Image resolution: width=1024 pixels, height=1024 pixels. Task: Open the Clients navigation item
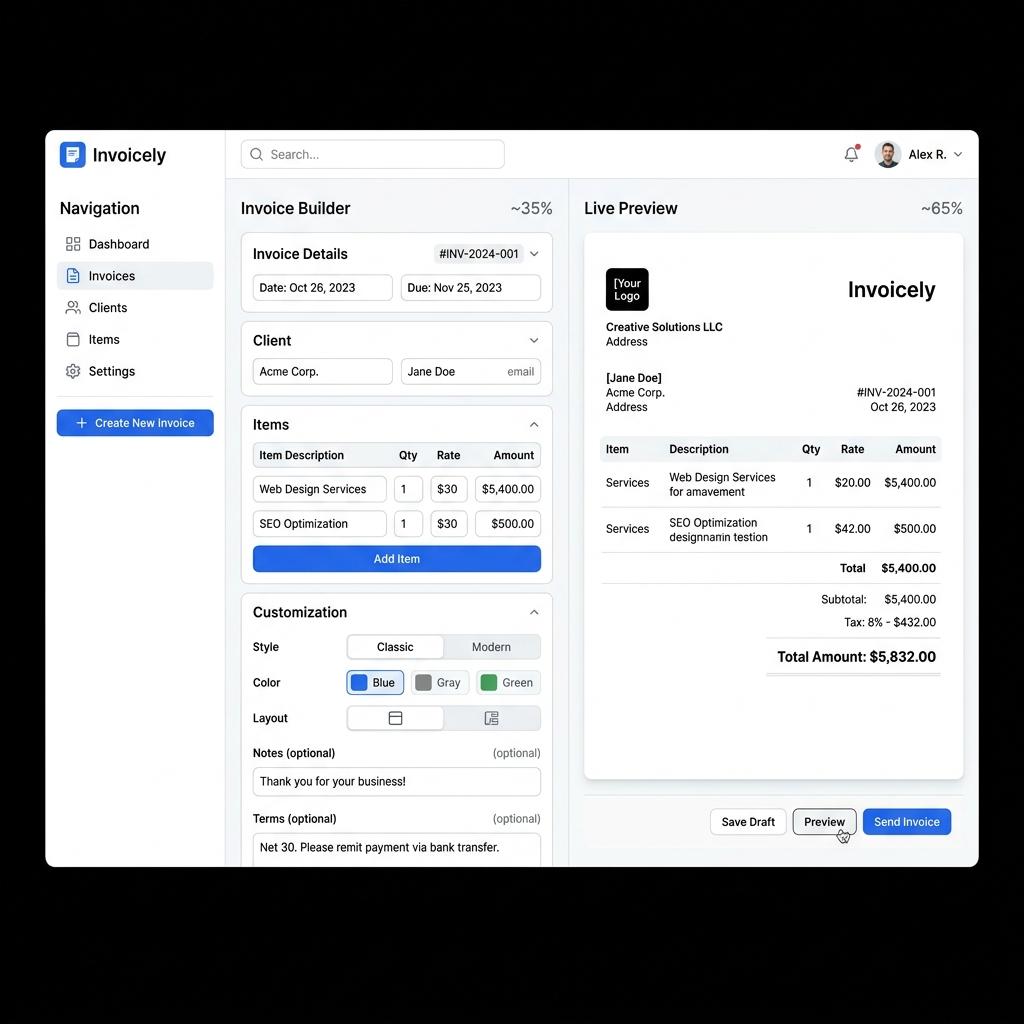coord(135,308)
